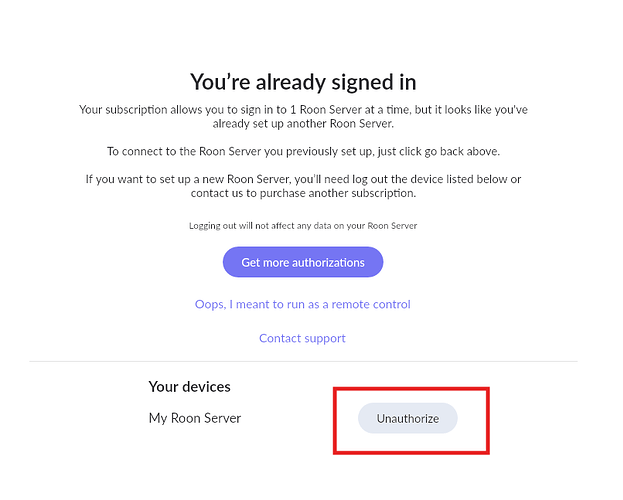Click 'already set up another Roon Server' text

tap(302, 124)
